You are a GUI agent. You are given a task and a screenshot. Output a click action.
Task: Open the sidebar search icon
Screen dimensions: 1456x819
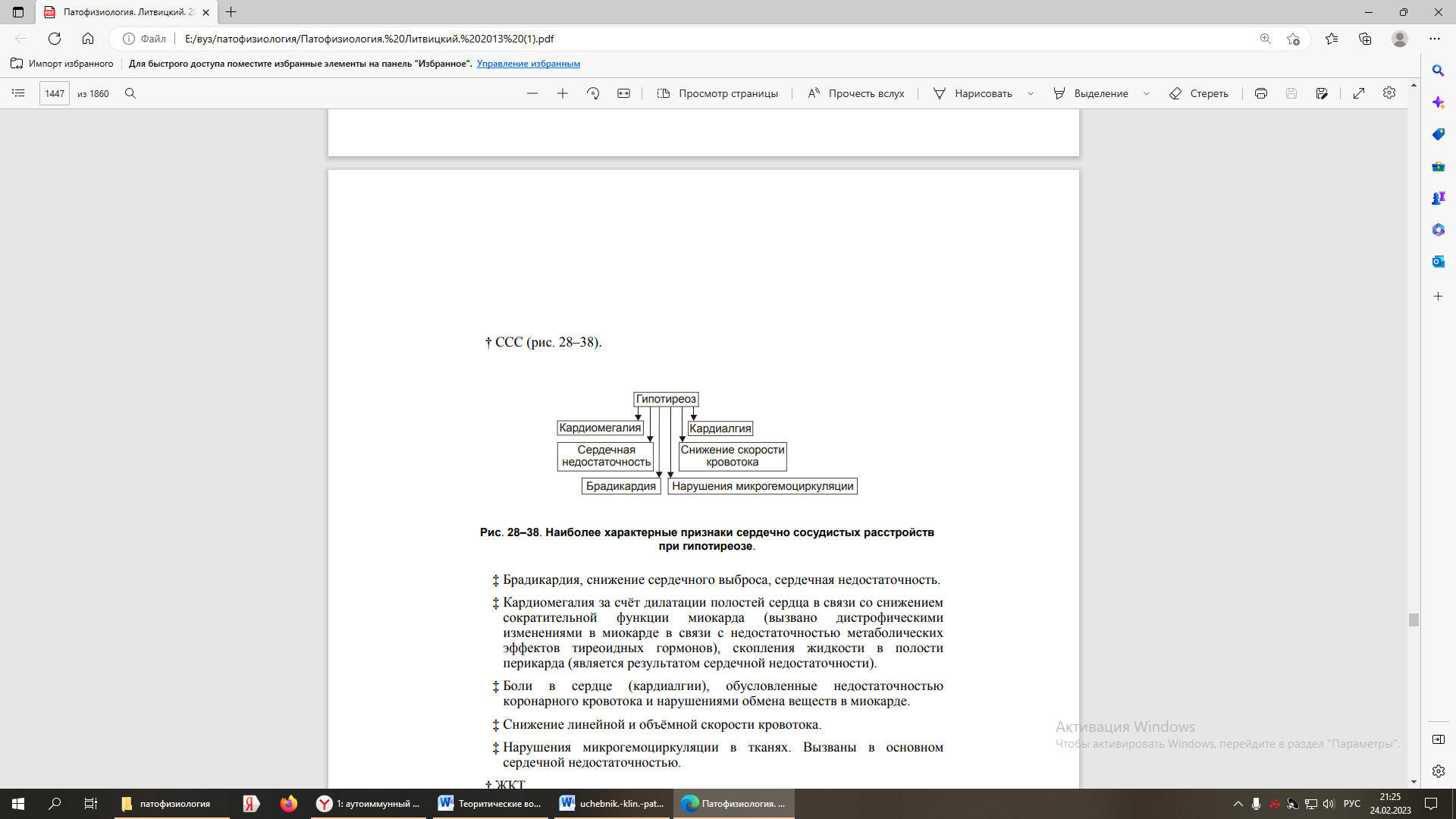1438,71
